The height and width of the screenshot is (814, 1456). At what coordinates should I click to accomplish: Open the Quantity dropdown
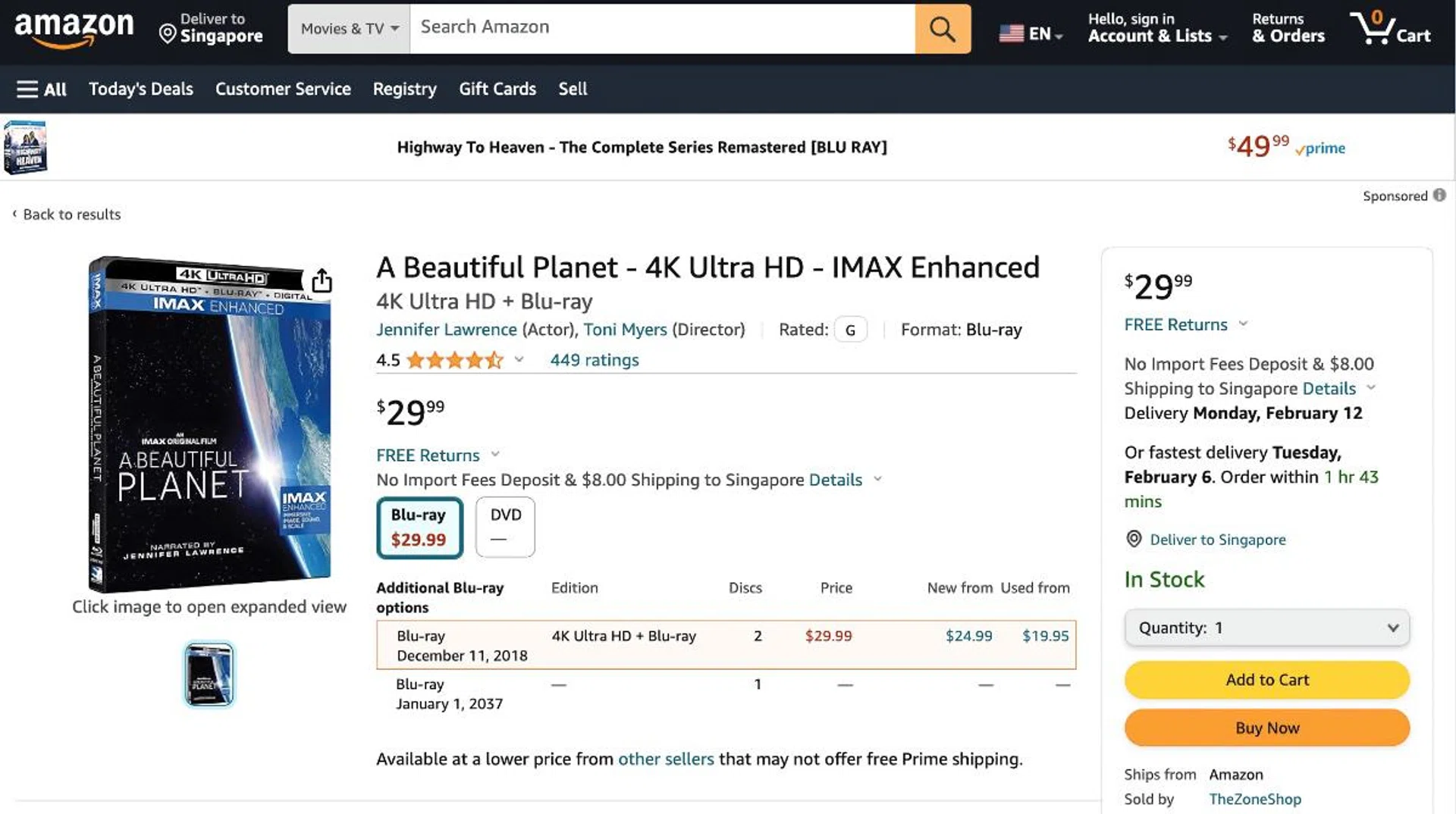pos(1266,628)
